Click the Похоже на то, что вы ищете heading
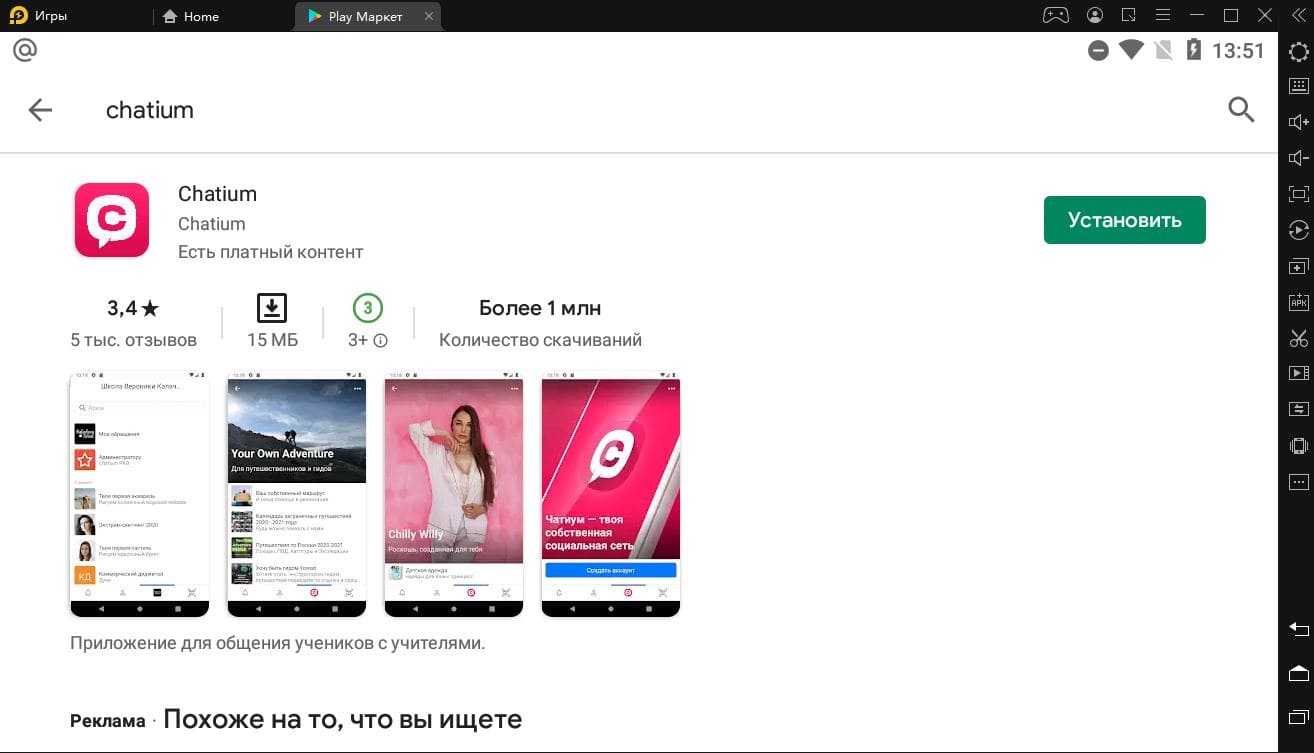The height and width of the screenshot is (753, 1314). 342,719
